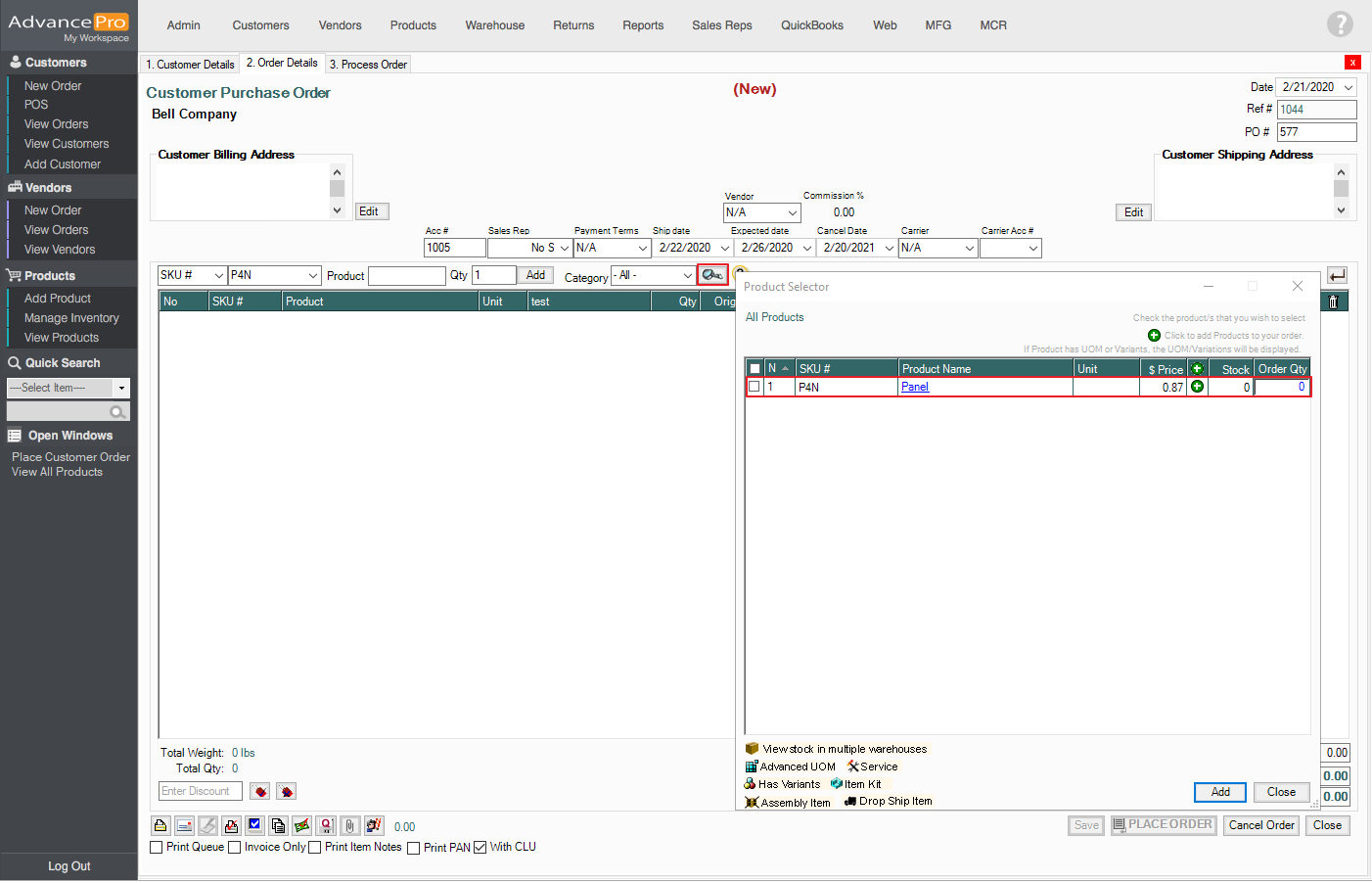Click the paperclip attachment icon
Screen dimensions: 1372x883
349,826
